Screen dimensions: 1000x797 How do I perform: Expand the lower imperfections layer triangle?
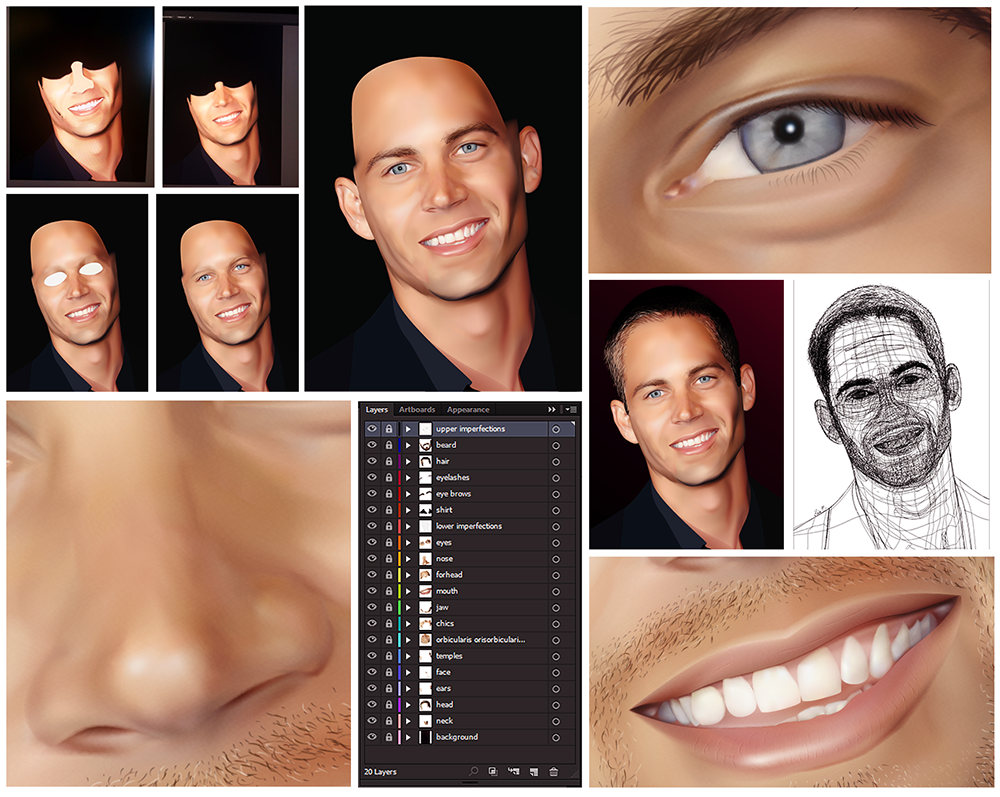click(x=408, y=526)
